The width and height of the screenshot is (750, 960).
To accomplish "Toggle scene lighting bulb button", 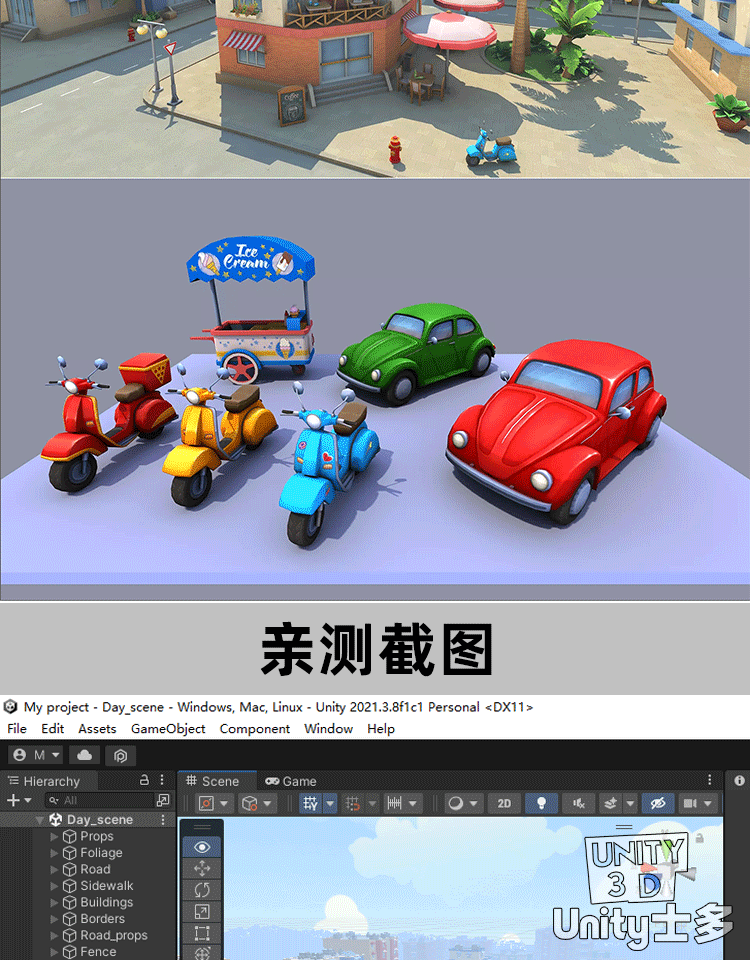I will pyautogui.click(x=541, y=803).
